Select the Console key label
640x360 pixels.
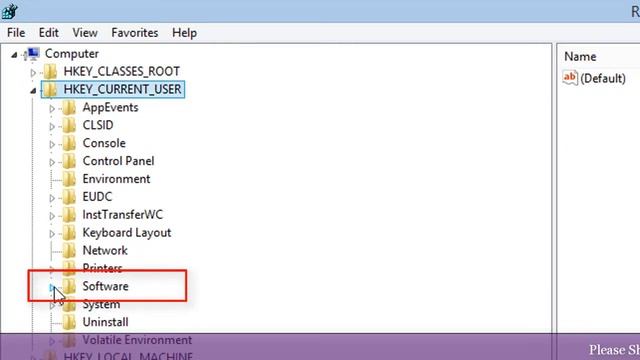(104, 143)
